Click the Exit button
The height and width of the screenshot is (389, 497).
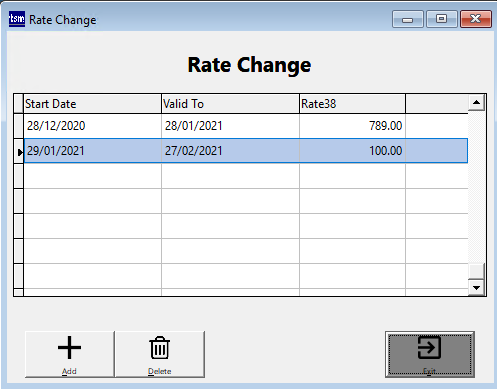point(430,354)
